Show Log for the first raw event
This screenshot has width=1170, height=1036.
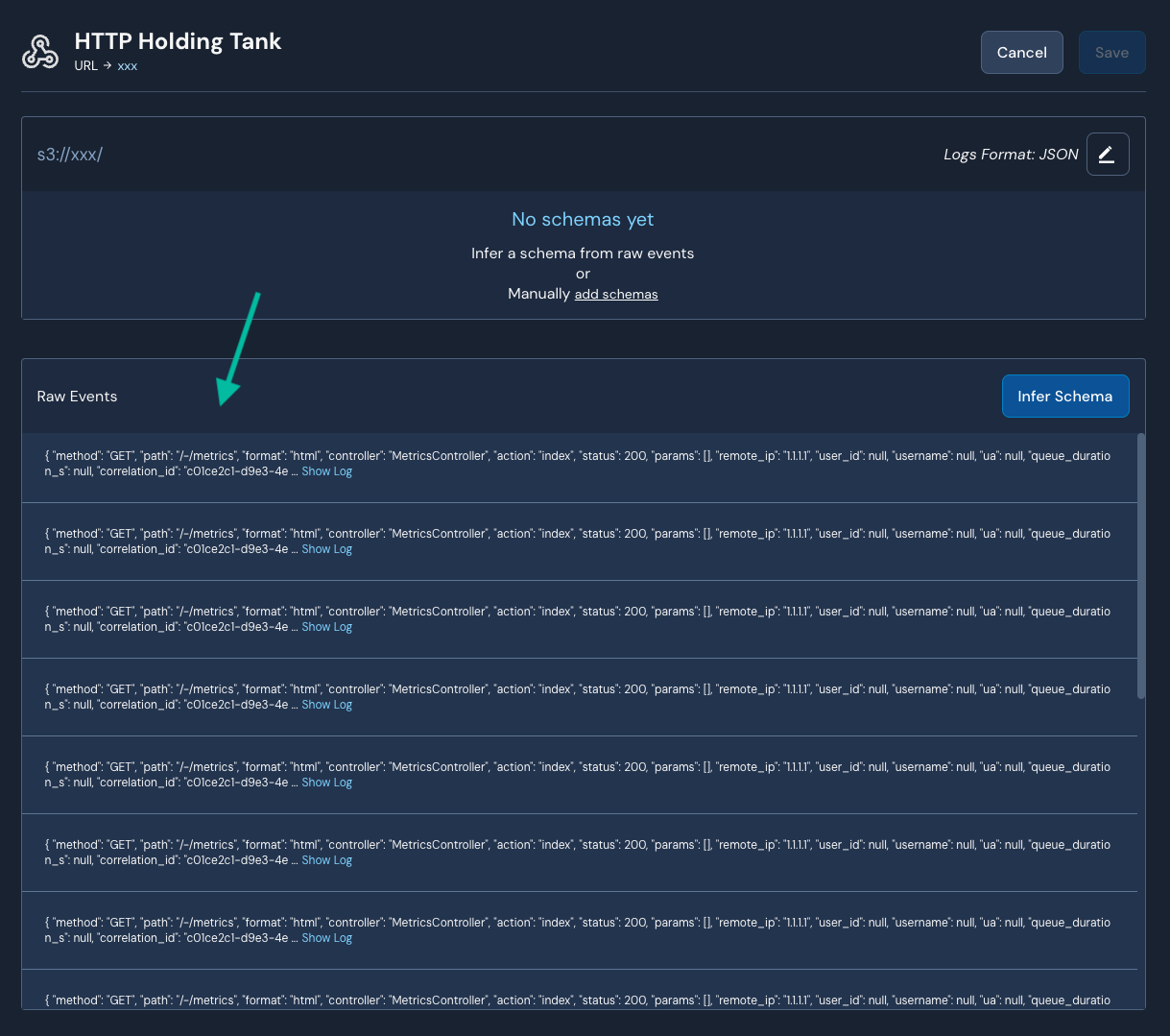pyautogui.click(x=326, y=470)
